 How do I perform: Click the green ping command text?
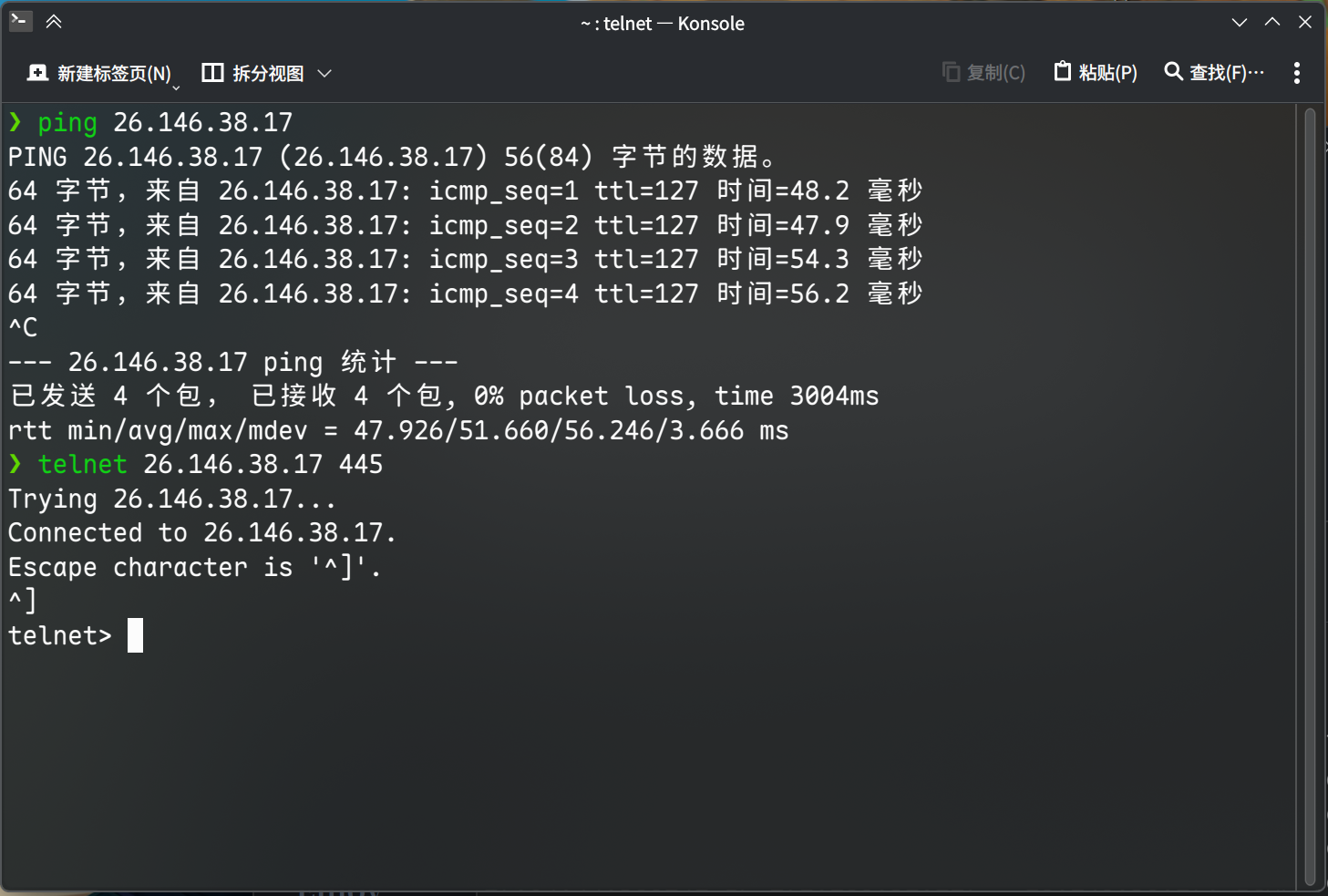[x=67, y=123]
